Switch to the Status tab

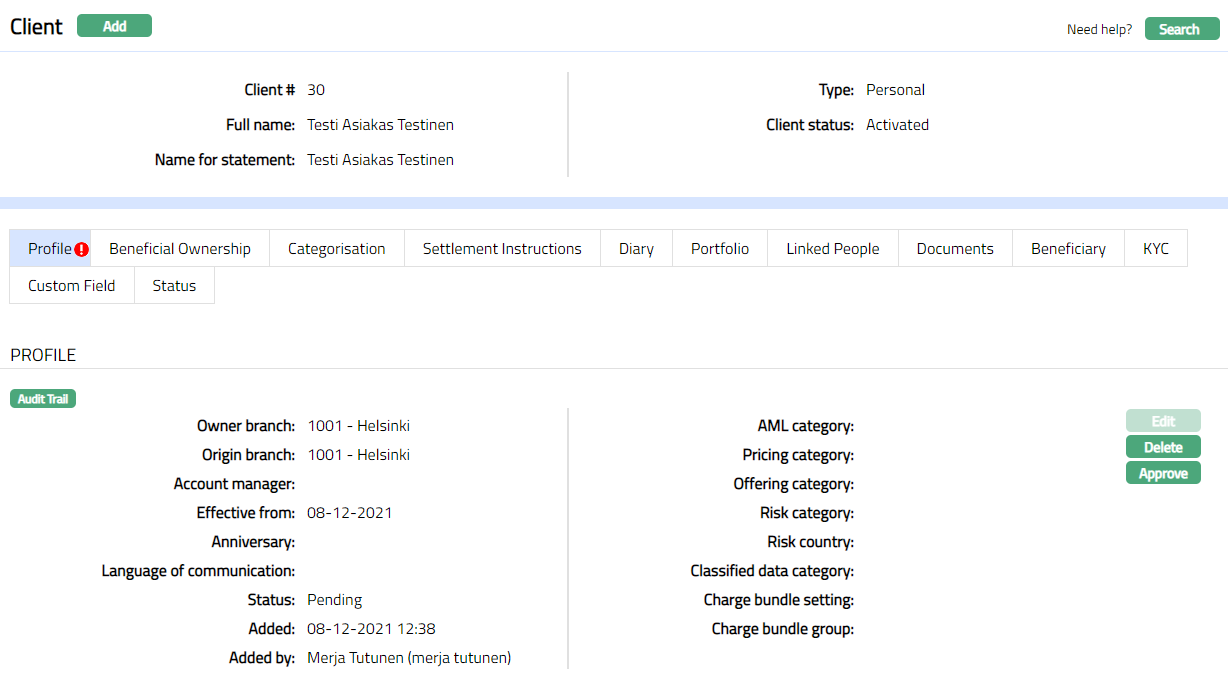pos(174,286)
